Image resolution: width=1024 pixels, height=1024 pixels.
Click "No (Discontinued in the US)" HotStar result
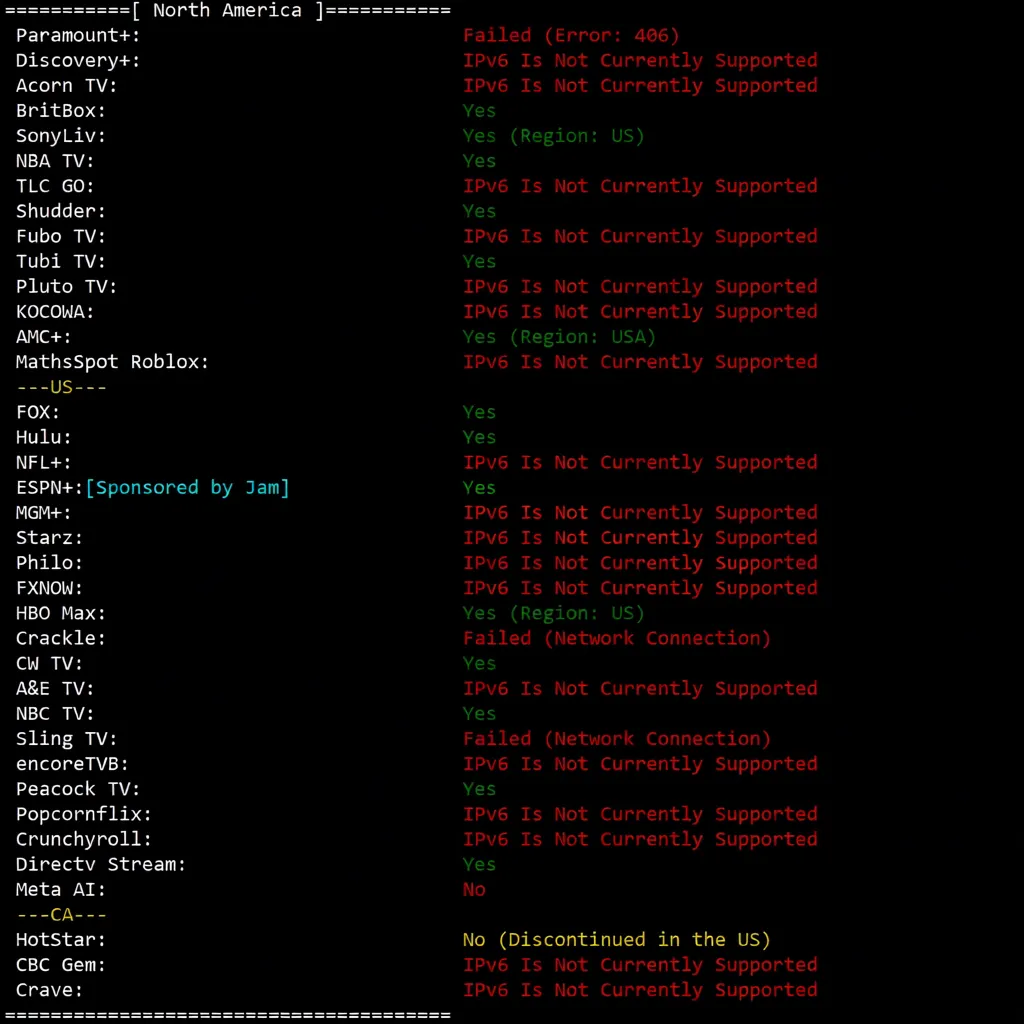pos(617,940)
